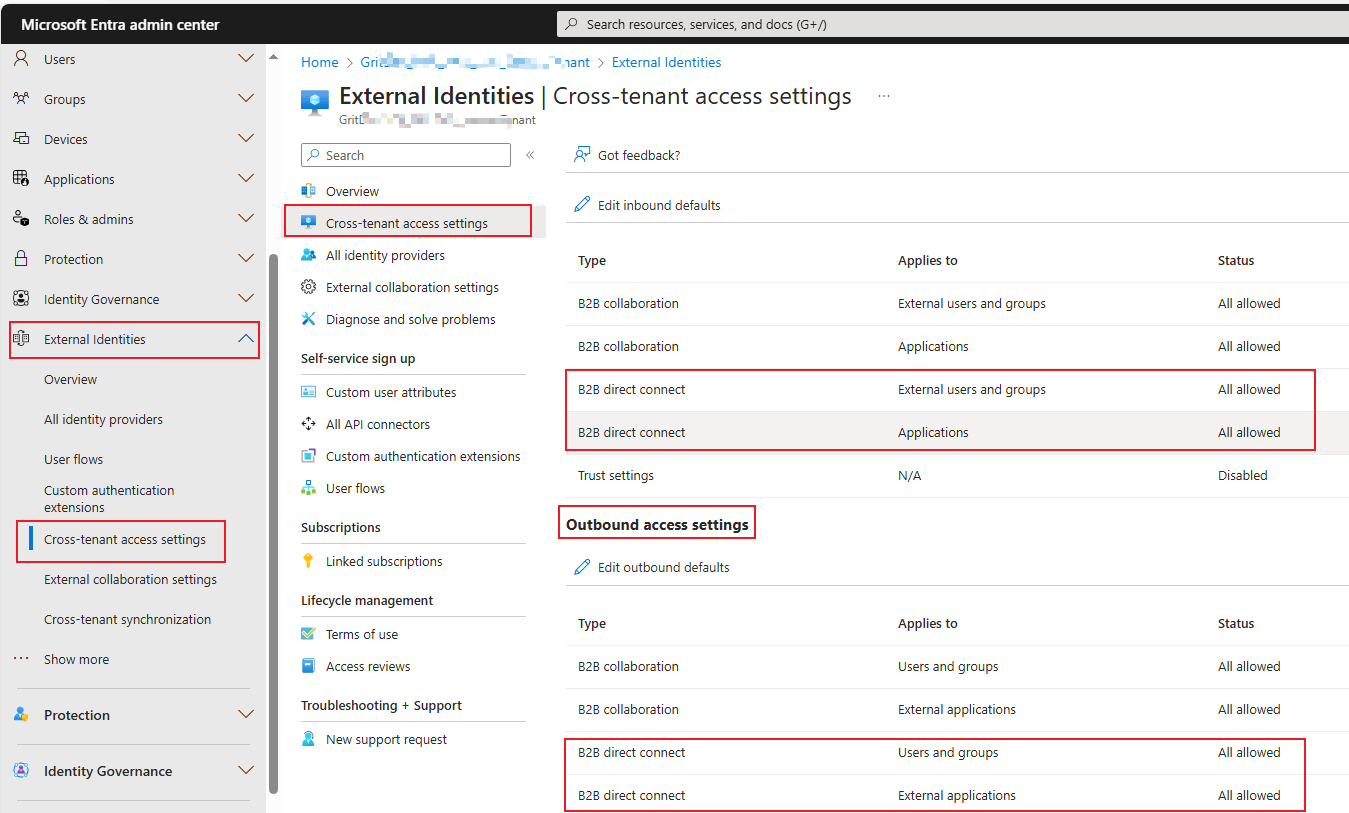Click the Roles & admins icon

pos(21,219)
